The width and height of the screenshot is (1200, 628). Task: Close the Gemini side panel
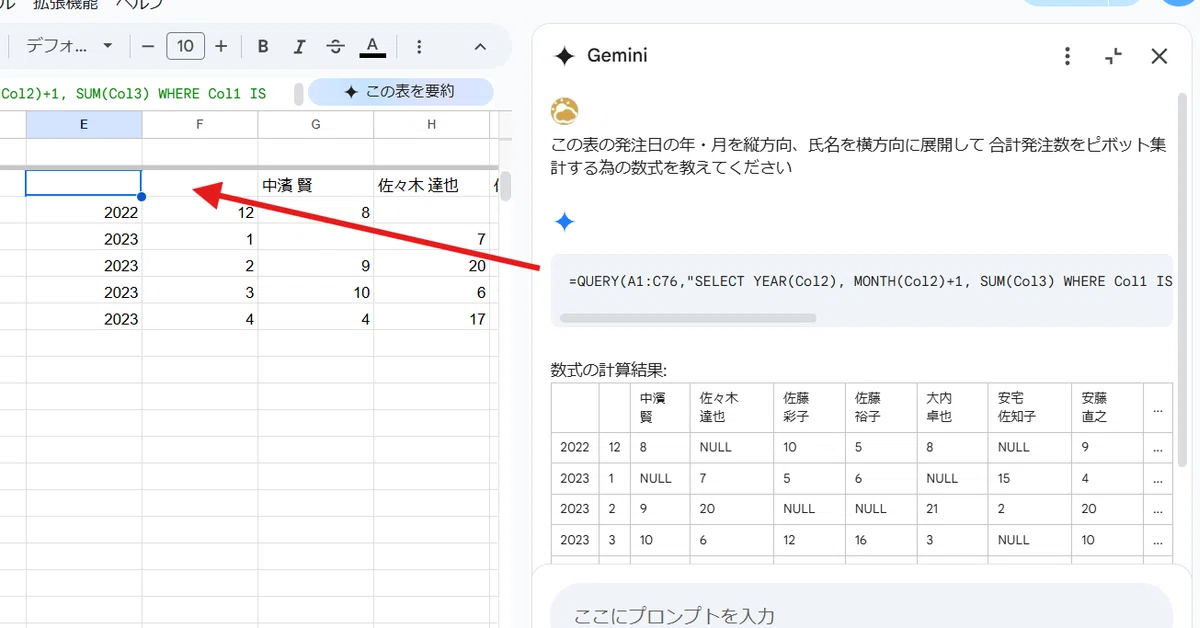tap(1159, 56)
